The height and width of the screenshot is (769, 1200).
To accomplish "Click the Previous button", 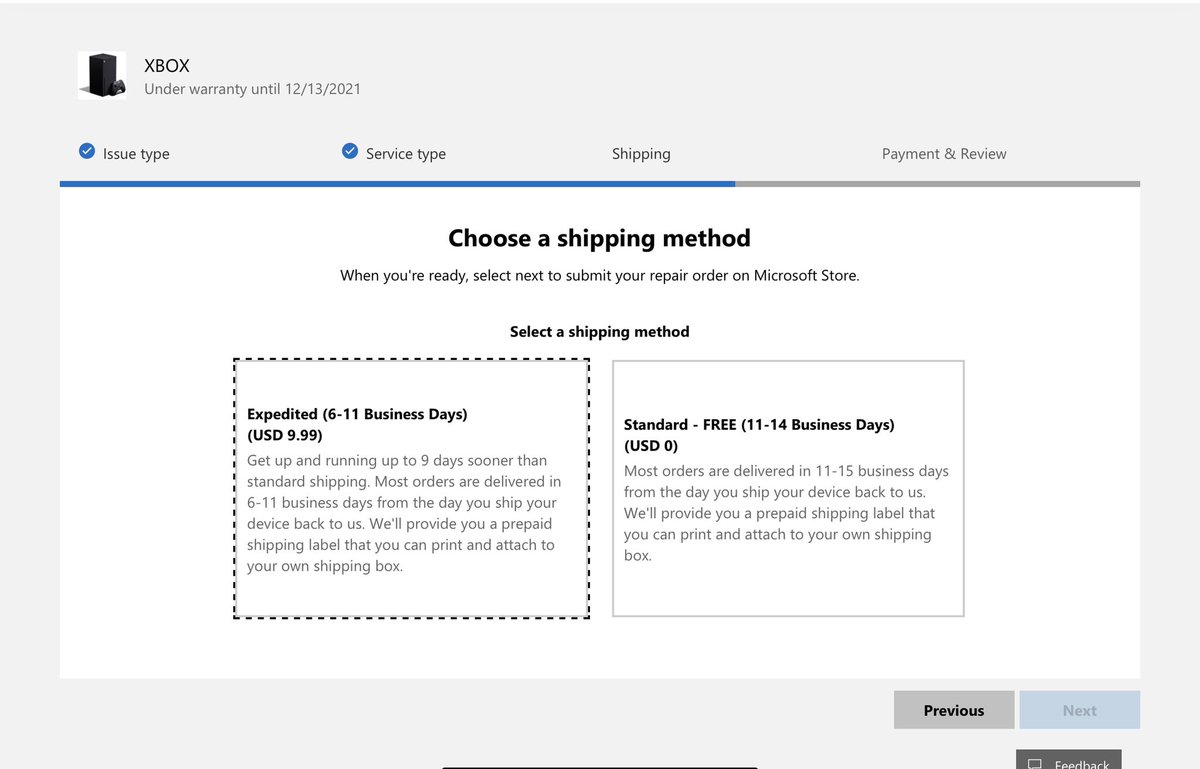I will pyautogui.click(x=954, y=710).
